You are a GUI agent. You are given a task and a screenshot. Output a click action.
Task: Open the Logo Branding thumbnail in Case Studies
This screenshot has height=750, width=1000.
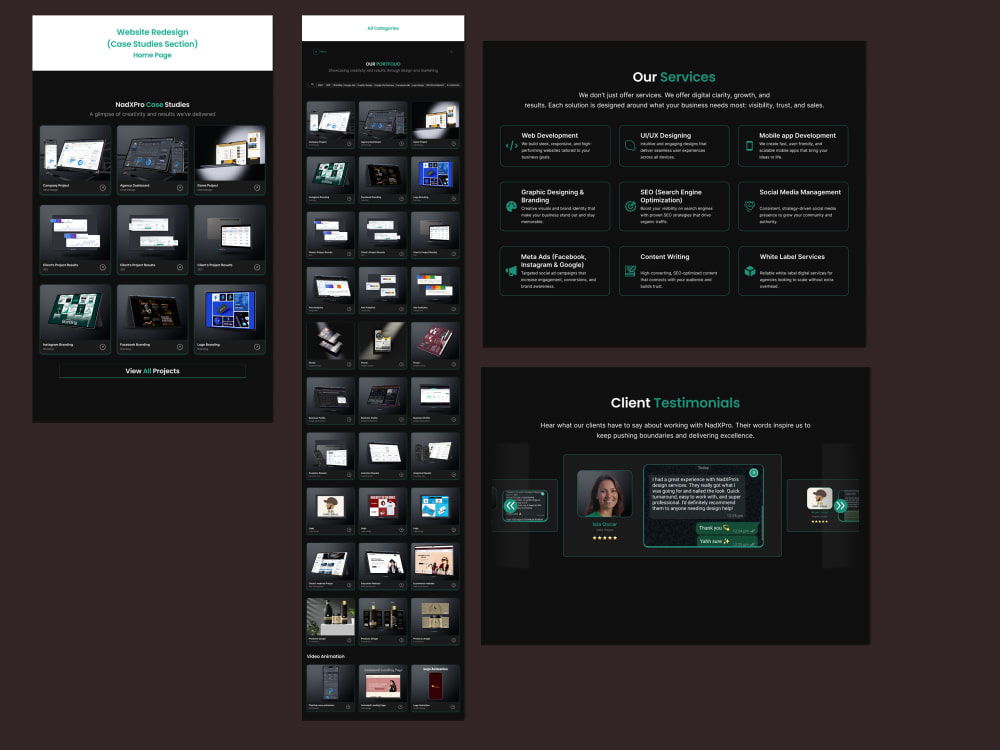[x=230, y=312]
